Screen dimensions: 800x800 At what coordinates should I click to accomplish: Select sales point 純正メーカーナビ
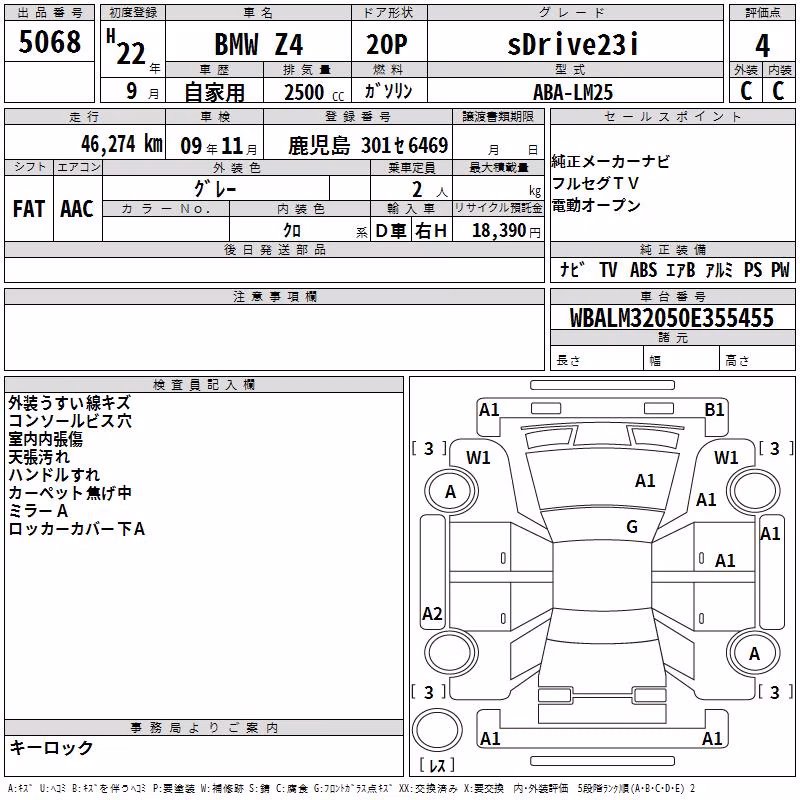[611, 162]
